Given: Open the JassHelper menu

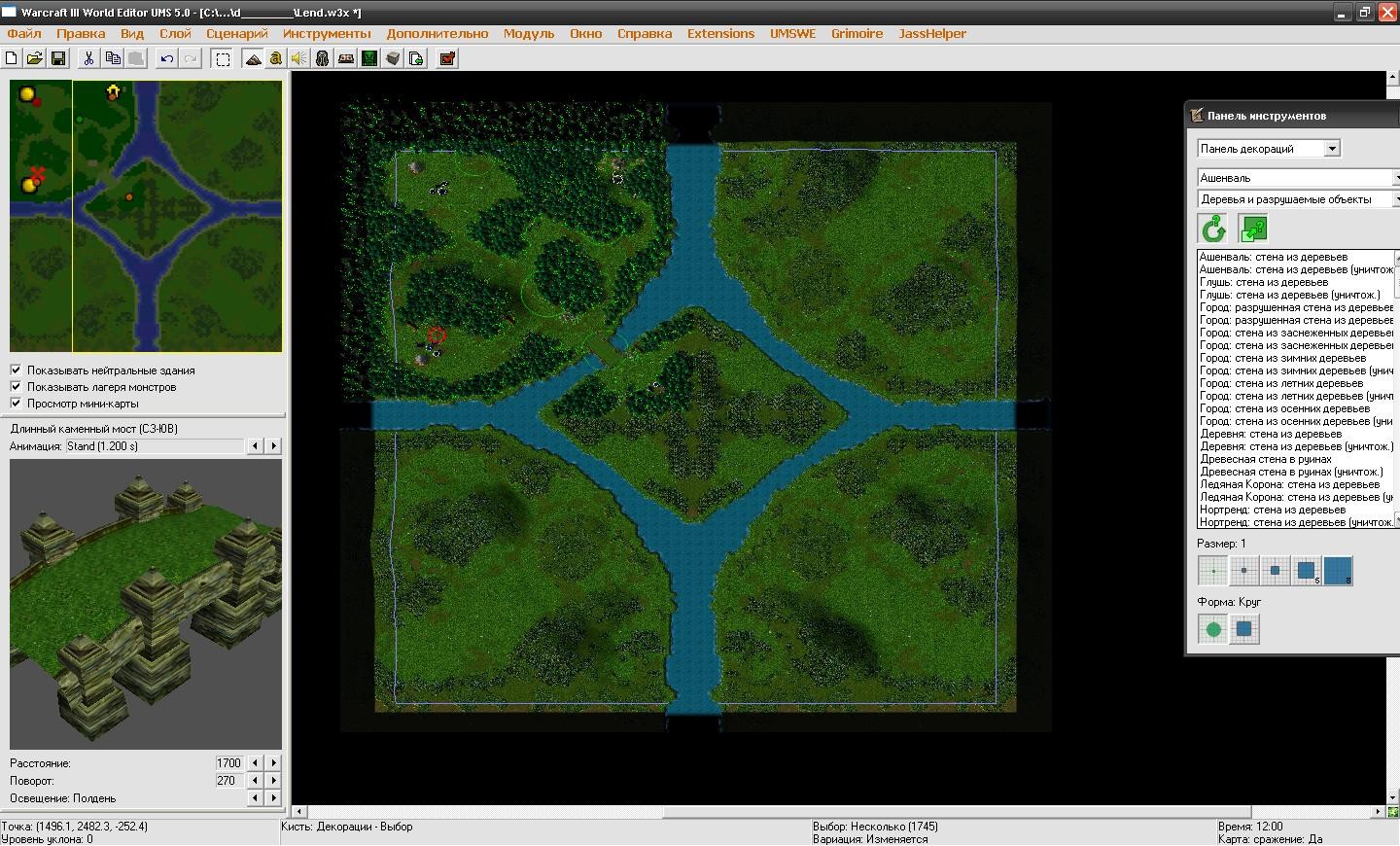Looking at the screenshot, I should (932, 33).
